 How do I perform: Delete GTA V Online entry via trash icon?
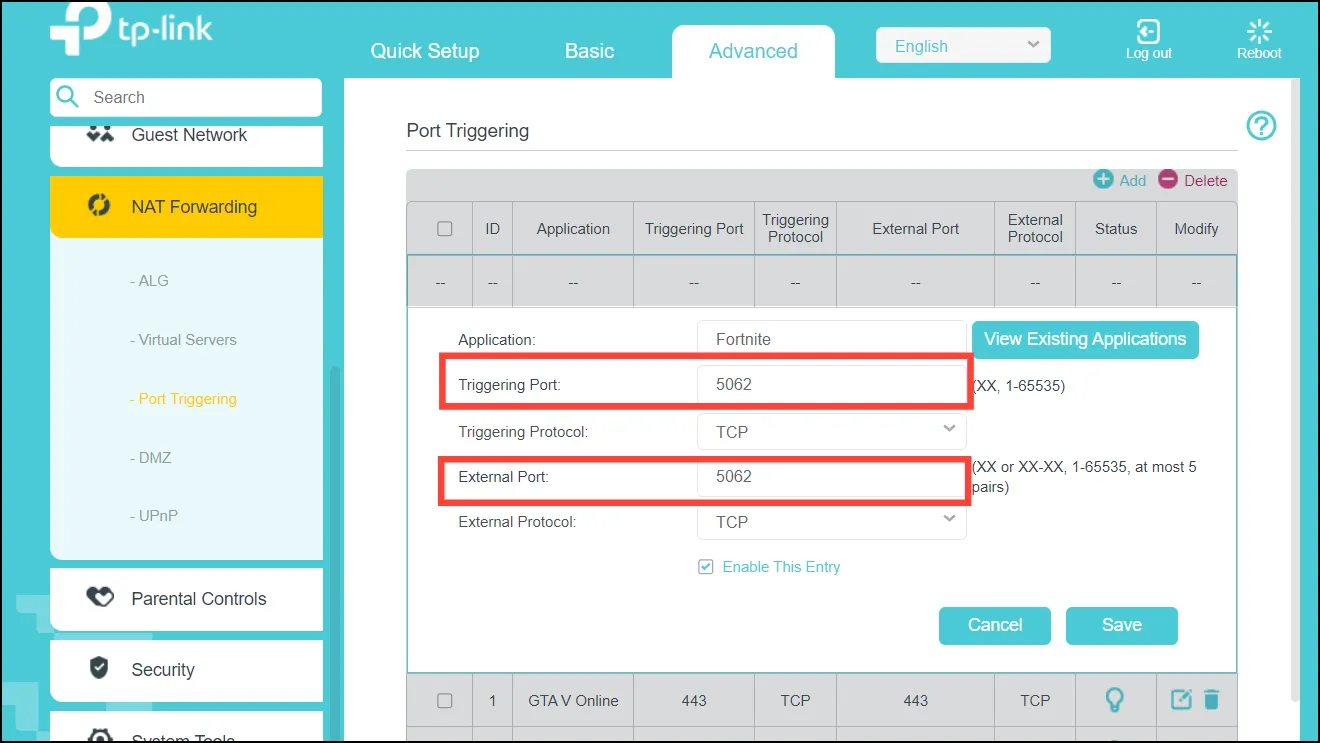[1211, 699]
